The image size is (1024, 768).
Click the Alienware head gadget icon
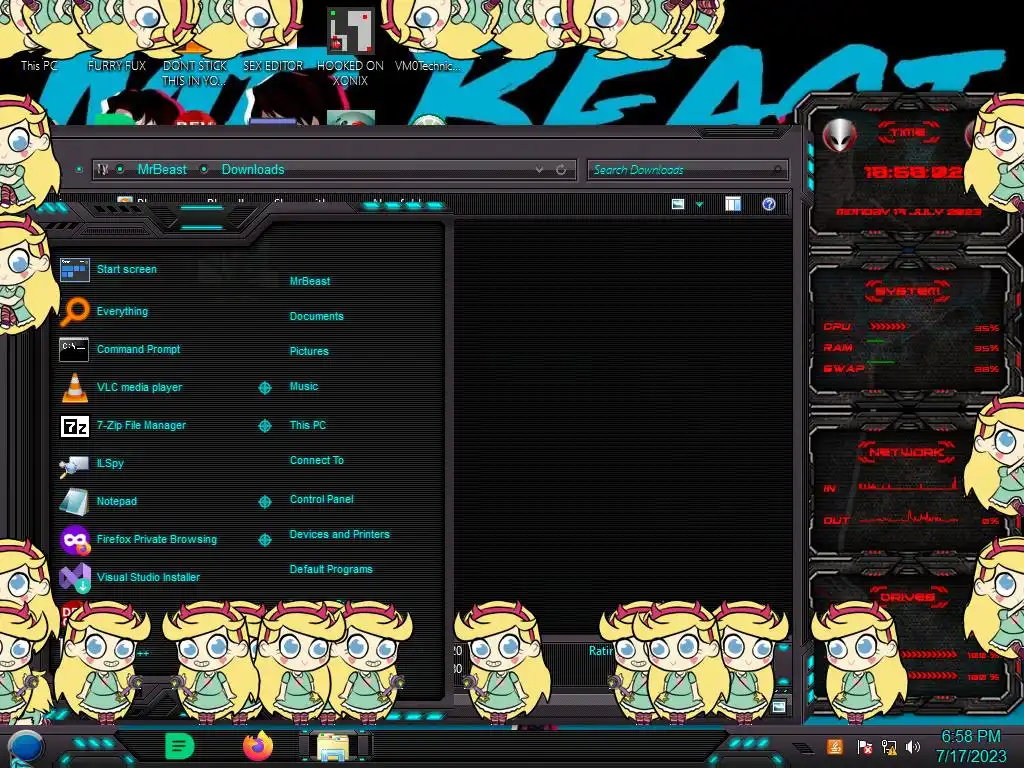pyautogui.click(x=839, y=136)
